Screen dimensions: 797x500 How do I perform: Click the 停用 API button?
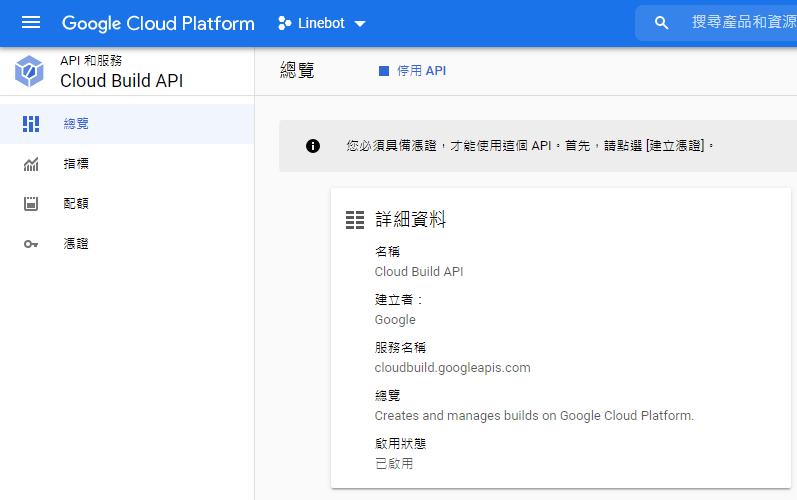[412, 71]
